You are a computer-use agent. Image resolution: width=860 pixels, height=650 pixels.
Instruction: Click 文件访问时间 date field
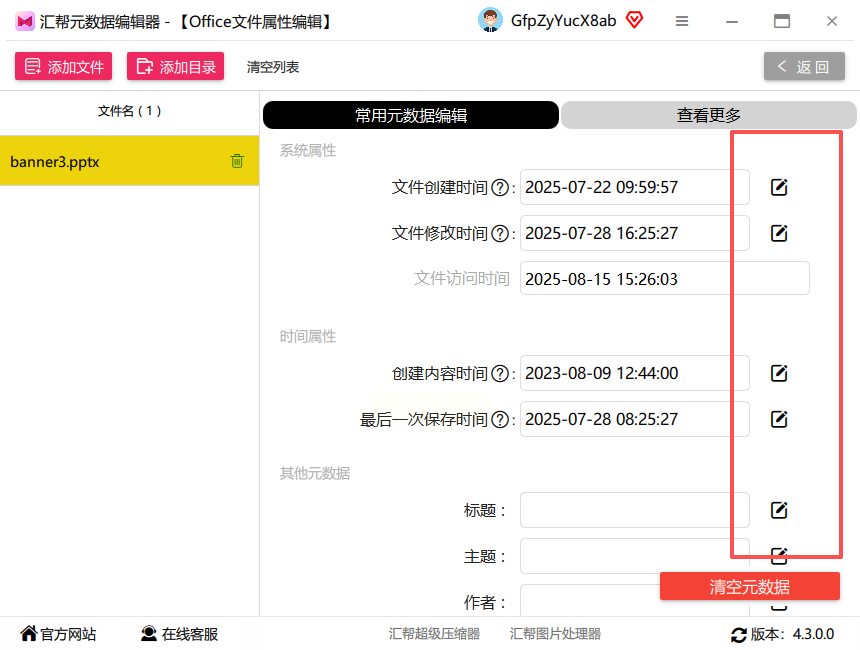coord(665,279)
